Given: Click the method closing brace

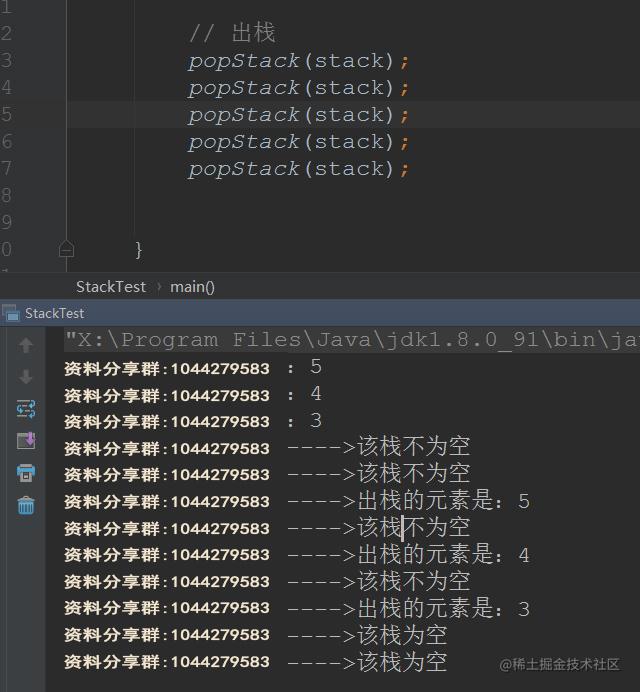Looking at the screenshot, I should (139, 250).
